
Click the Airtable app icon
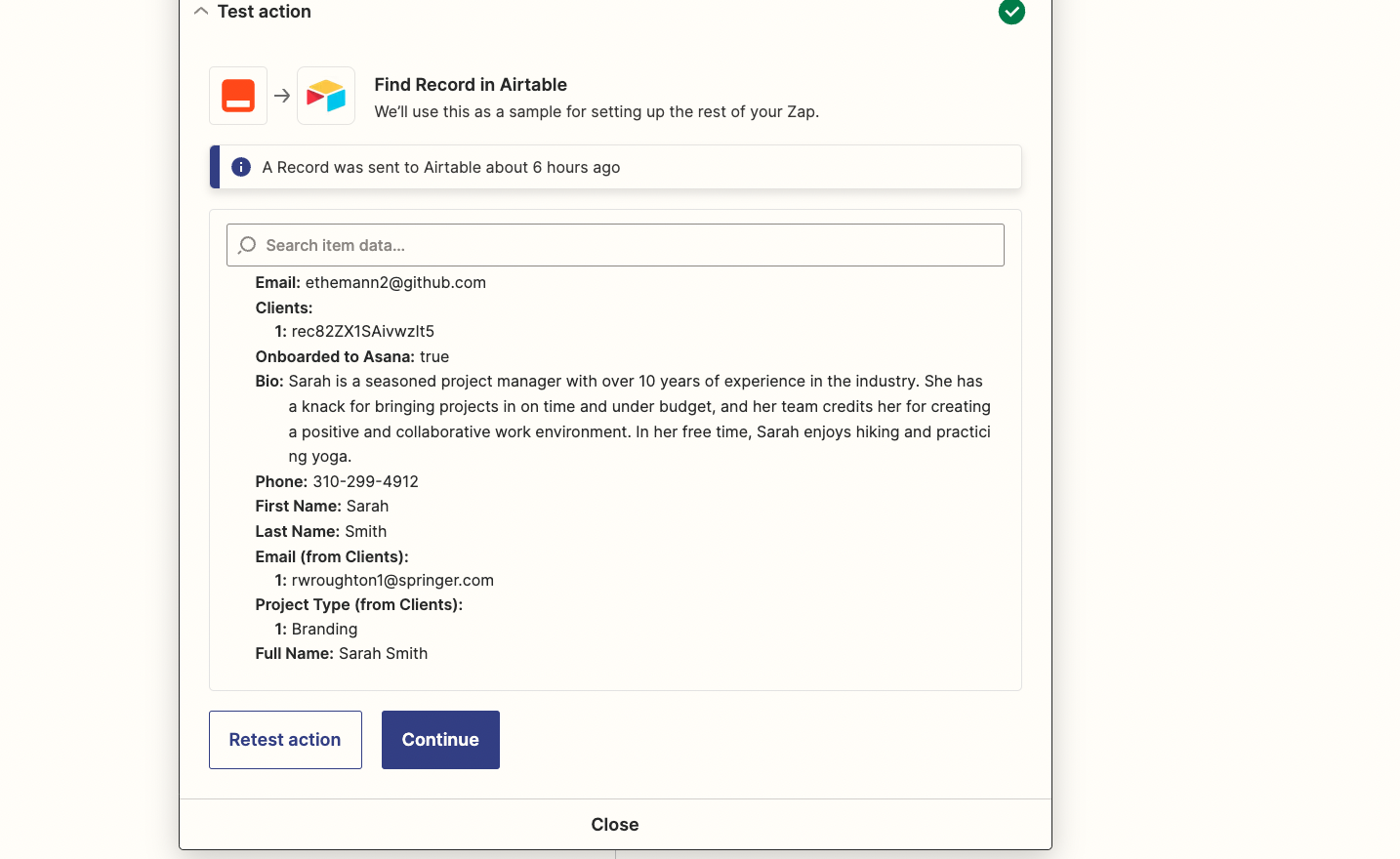click(326, 96)
